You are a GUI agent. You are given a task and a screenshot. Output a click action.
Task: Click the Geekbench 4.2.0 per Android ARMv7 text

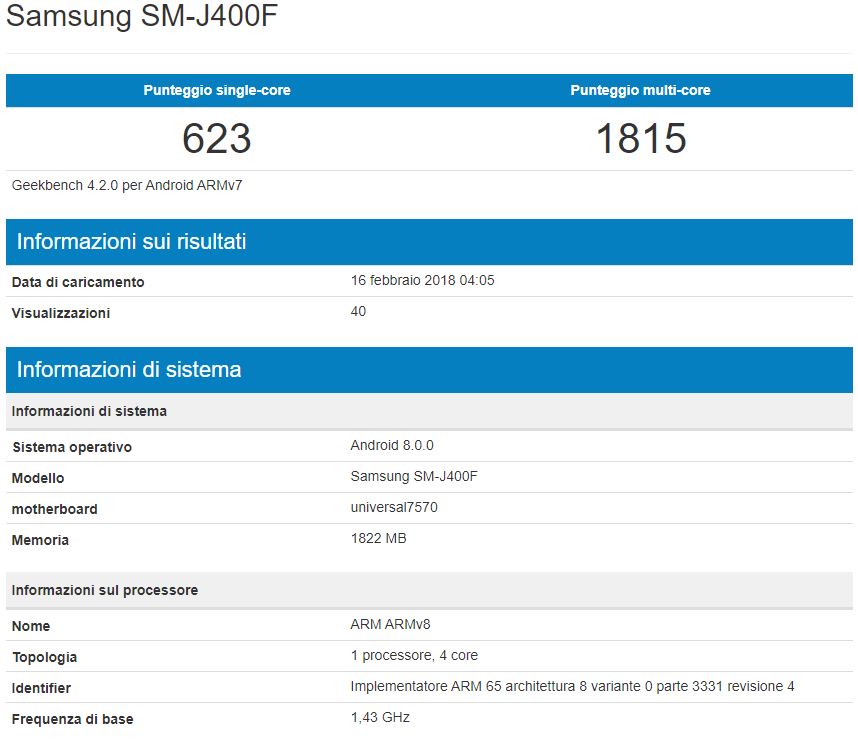pyautogui.click(x=127, y=185)
